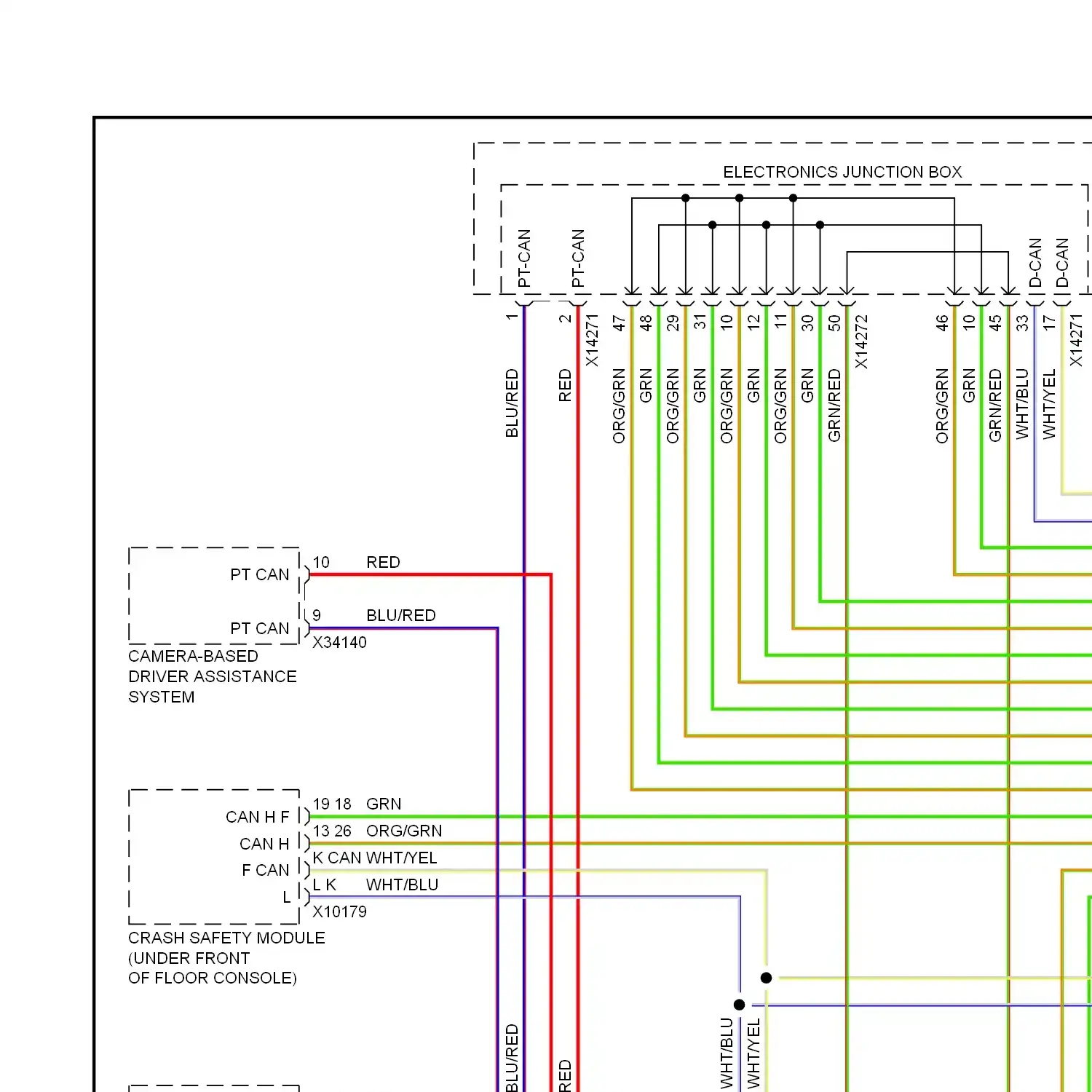Click vertical BLU/RED label below pin 1
Screen dimensions: 1092x1092
click(x=512, y=403)
